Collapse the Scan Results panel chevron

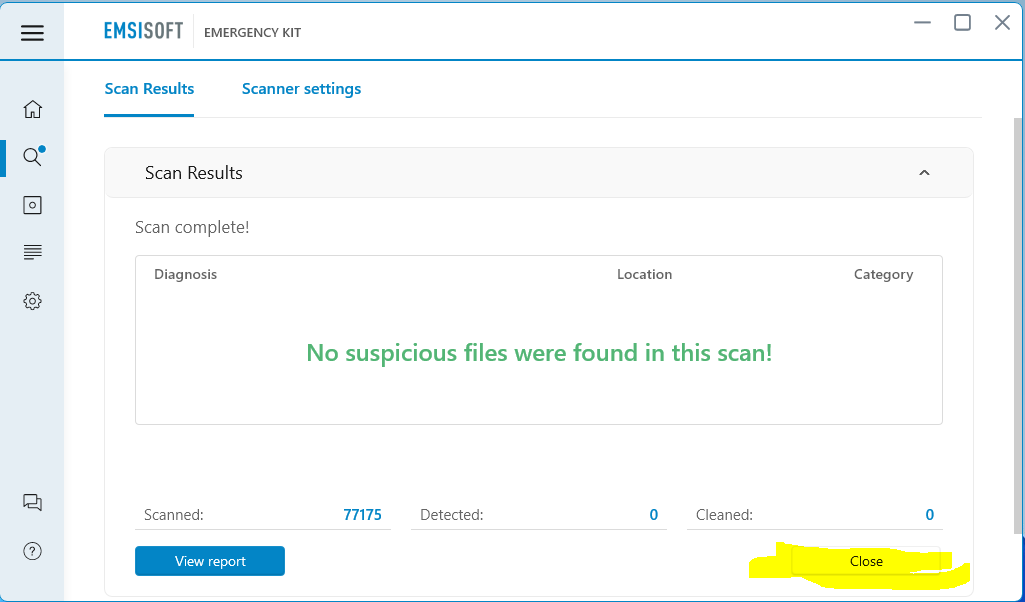point(924,173)
